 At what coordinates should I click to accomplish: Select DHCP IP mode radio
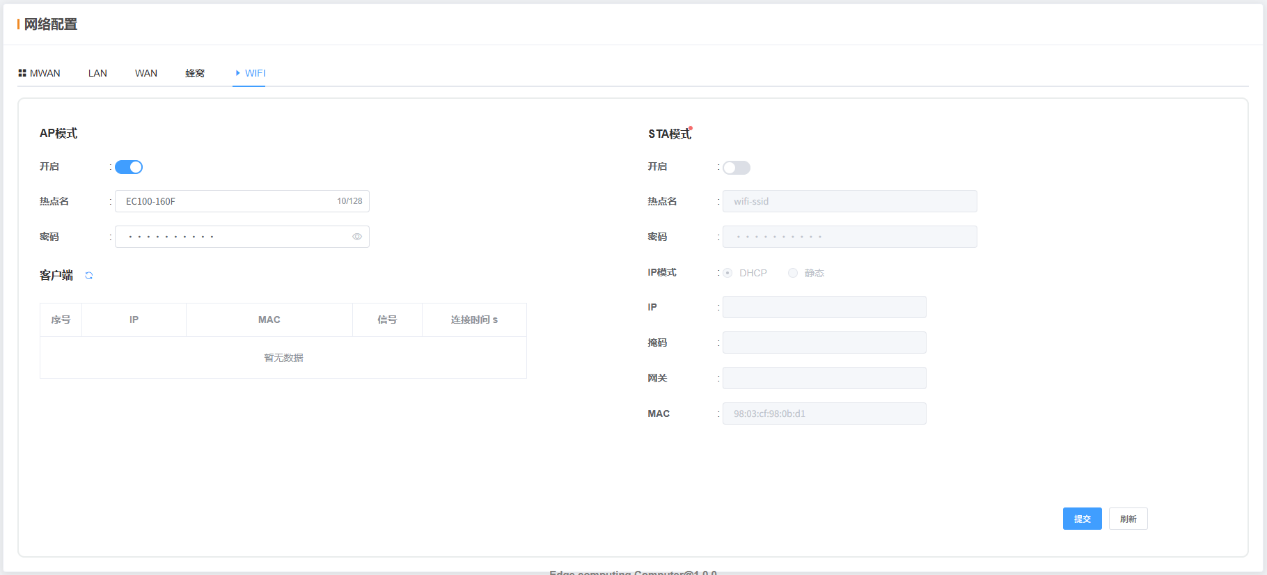pyautogui.click(x=728, y=273)
